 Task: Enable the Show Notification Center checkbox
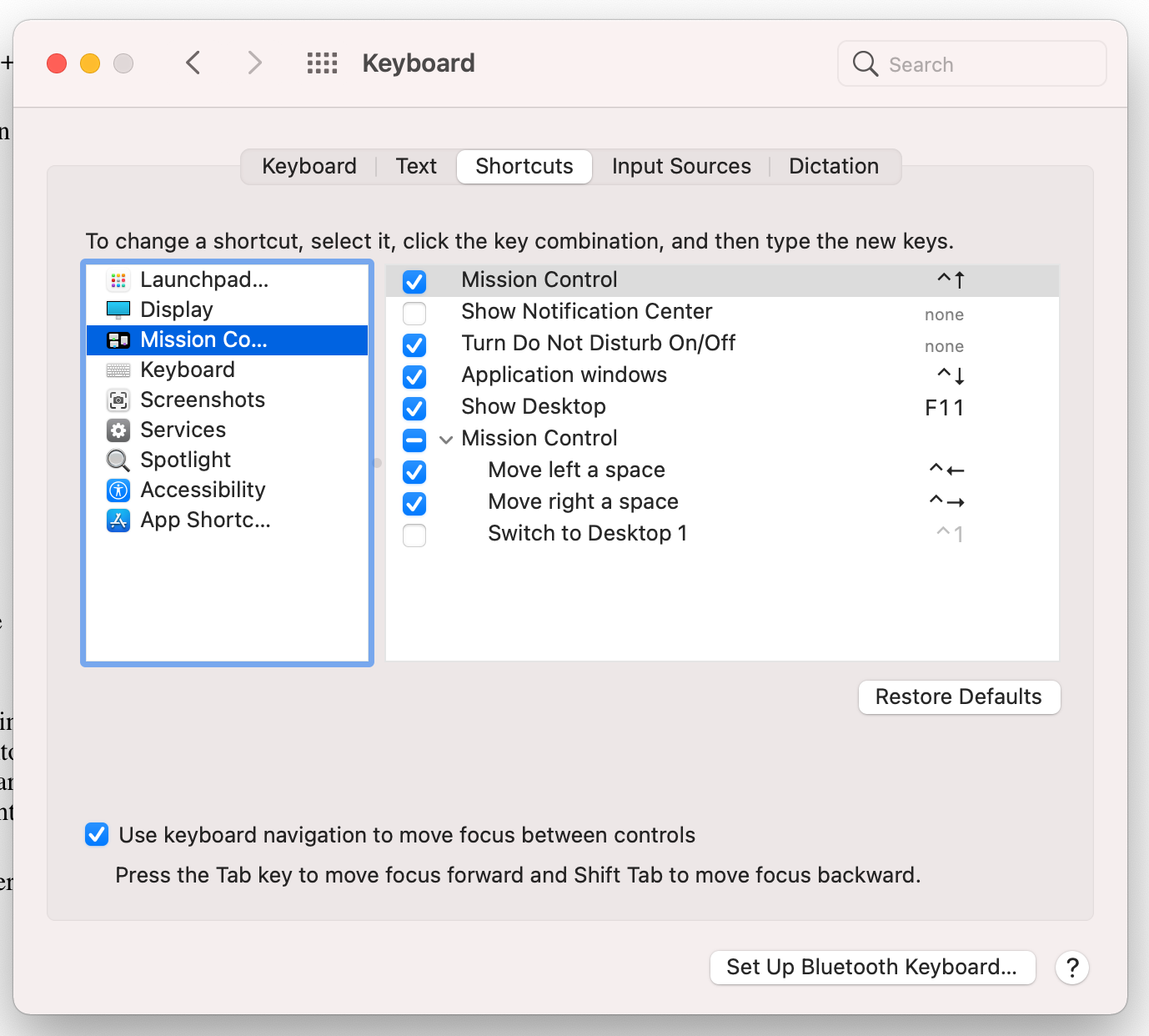point(414,314)
